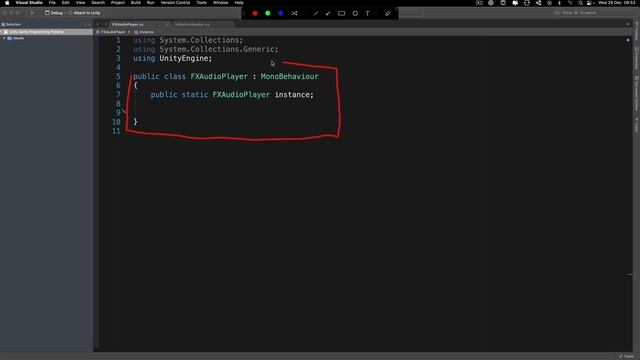Image resolution: width=640 pixels, height=360 pixels.
Task: Open the Properties side panel tab
Action: [636, 58]
